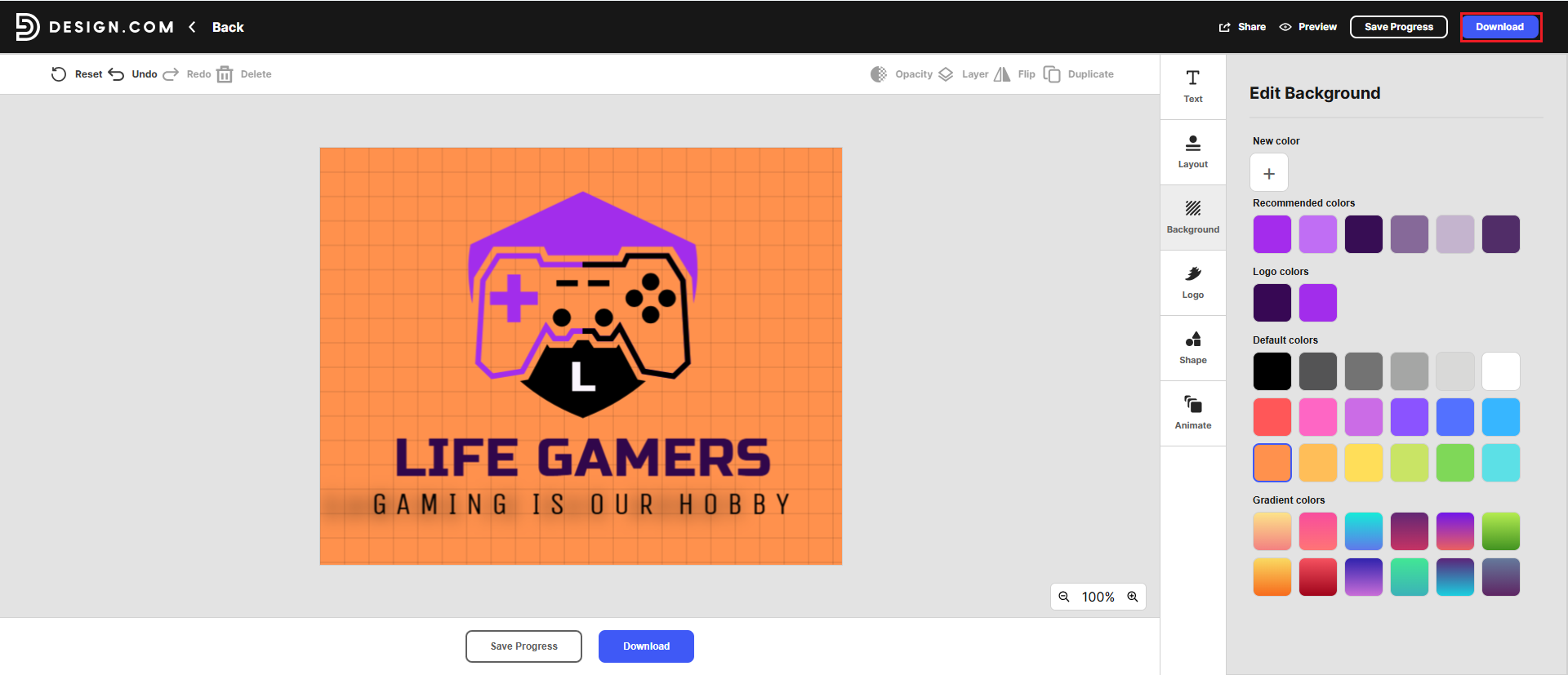
Task: Reset the design with Reset icon
Action: [x=59, y=74]
